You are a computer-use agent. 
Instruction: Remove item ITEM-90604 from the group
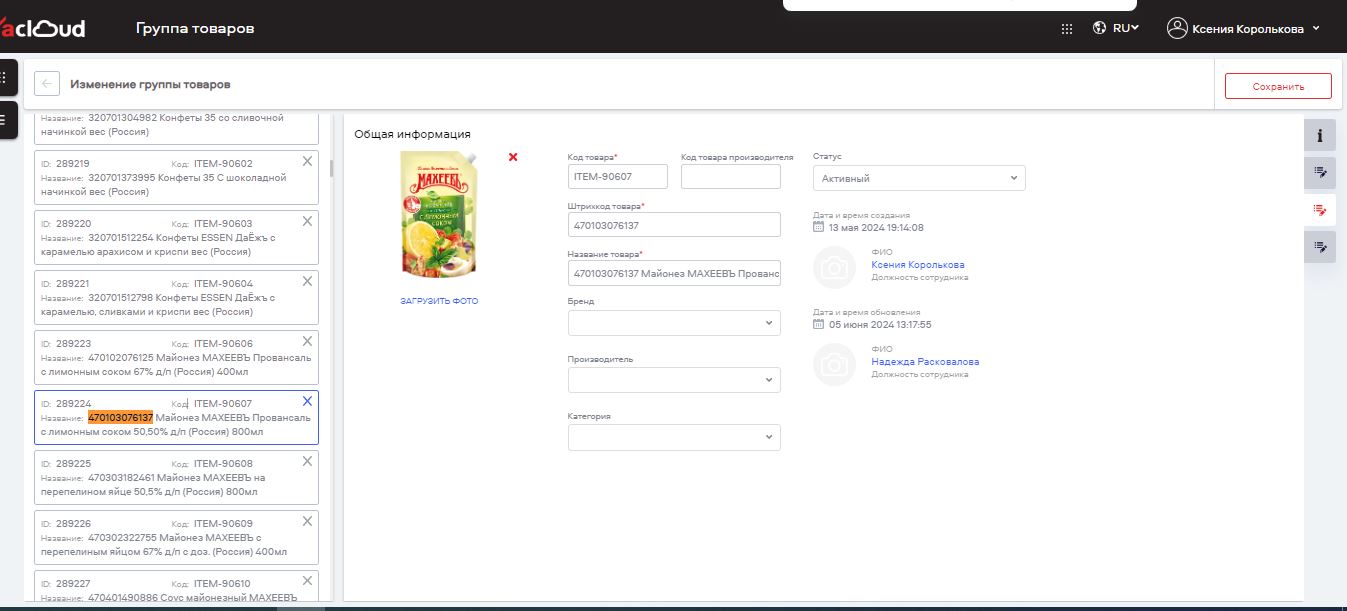(307, 281)
